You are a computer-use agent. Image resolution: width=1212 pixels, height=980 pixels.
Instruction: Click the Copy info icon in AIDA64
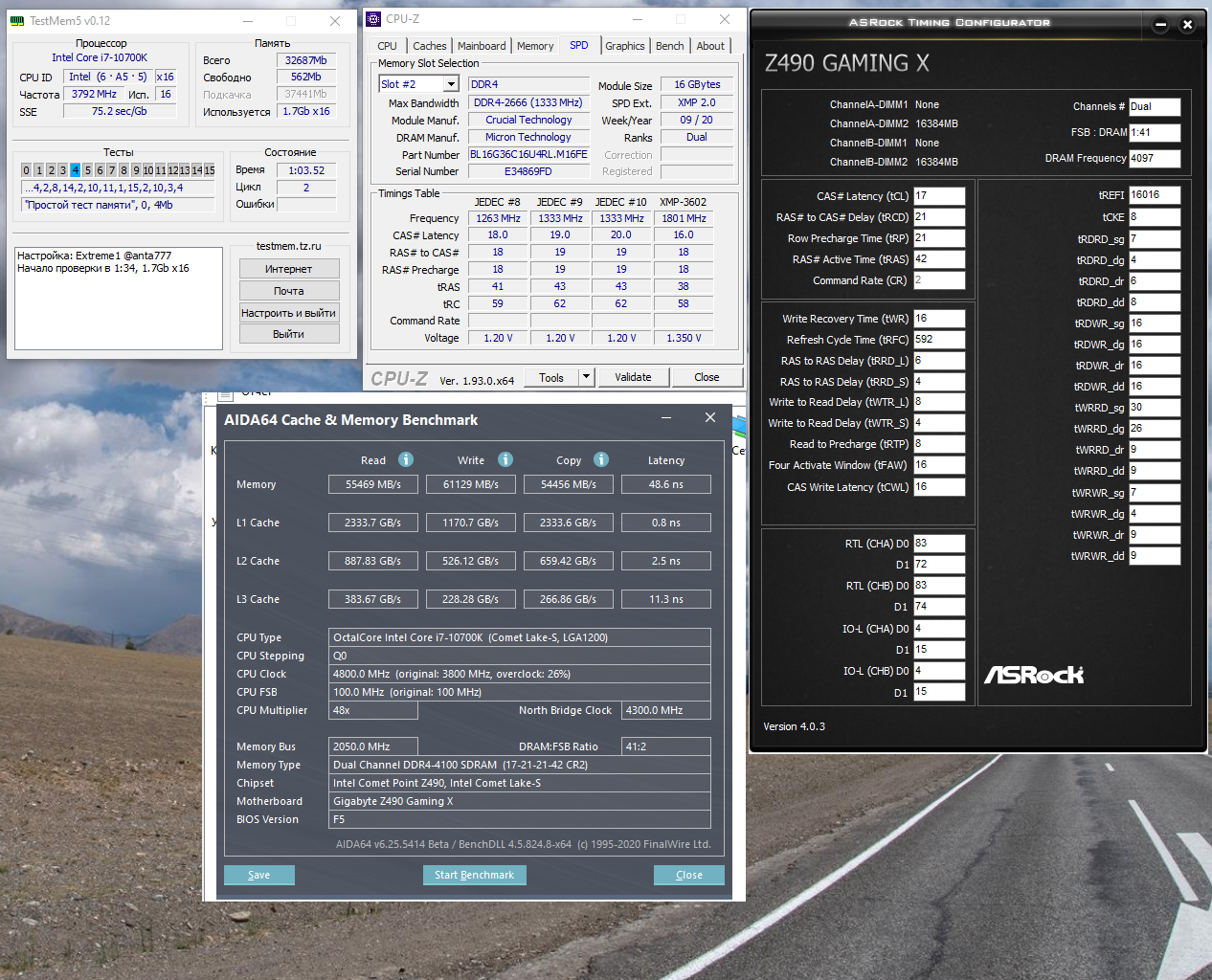click(x=601, y=459)
